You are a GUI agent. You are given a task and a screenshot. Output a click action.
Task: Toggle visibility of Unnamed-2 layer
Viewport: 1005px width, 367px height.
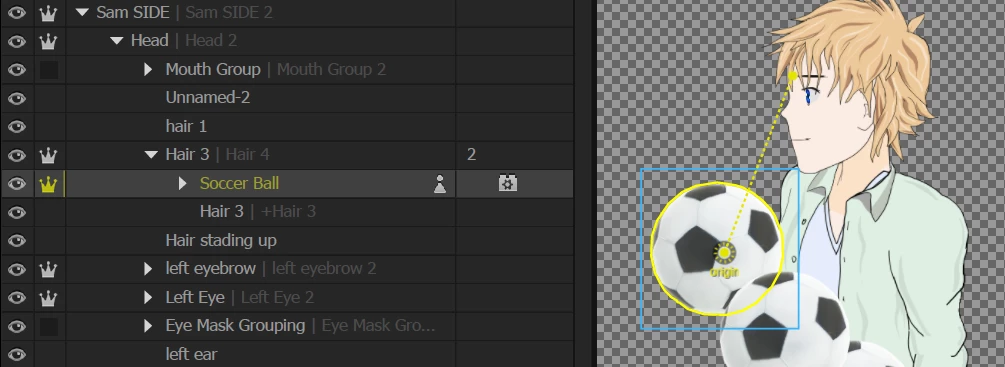16,98
